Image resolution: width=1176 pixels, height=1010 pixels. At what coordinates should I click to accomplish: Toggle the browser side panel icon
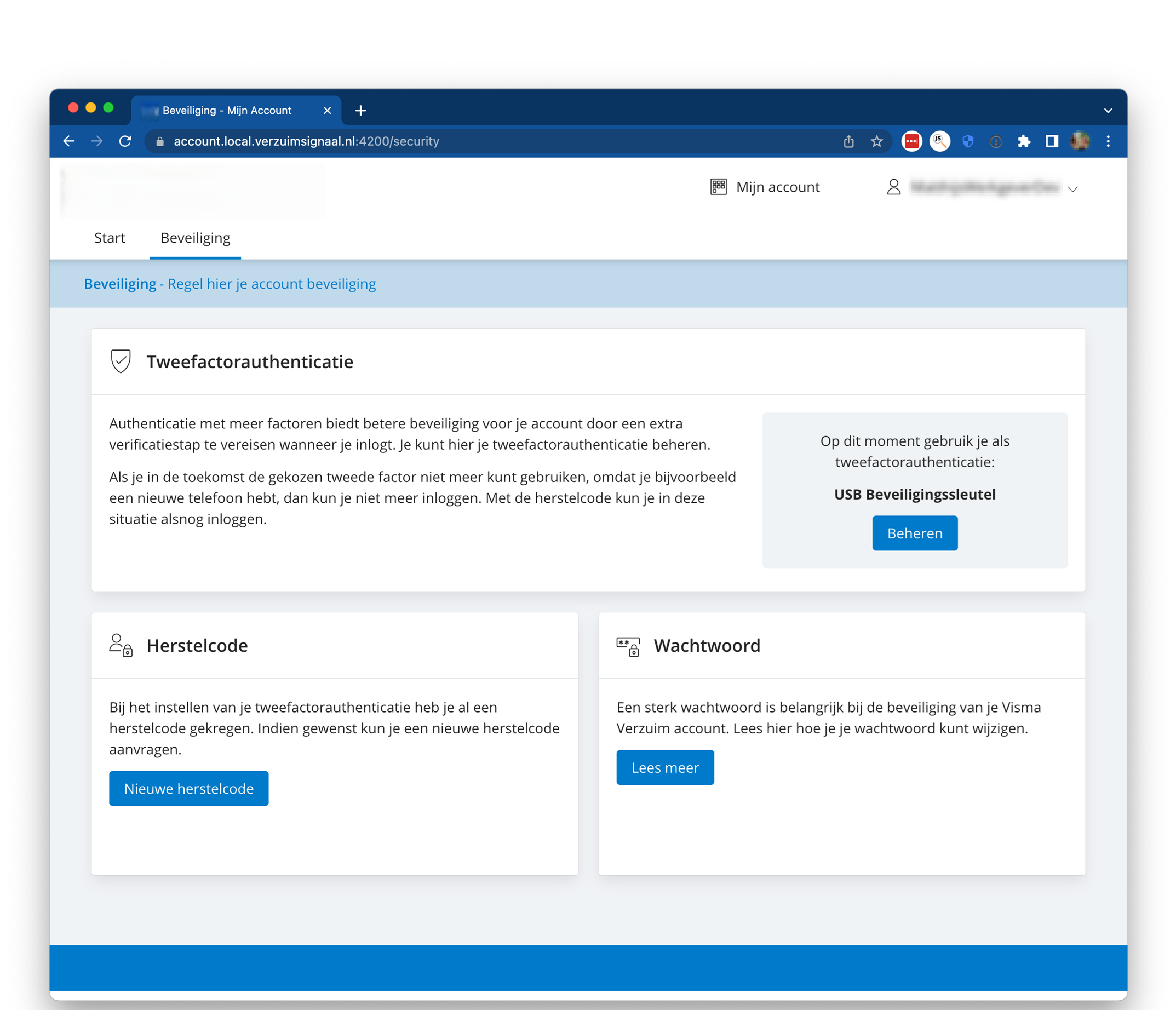tap(1052, 141)
